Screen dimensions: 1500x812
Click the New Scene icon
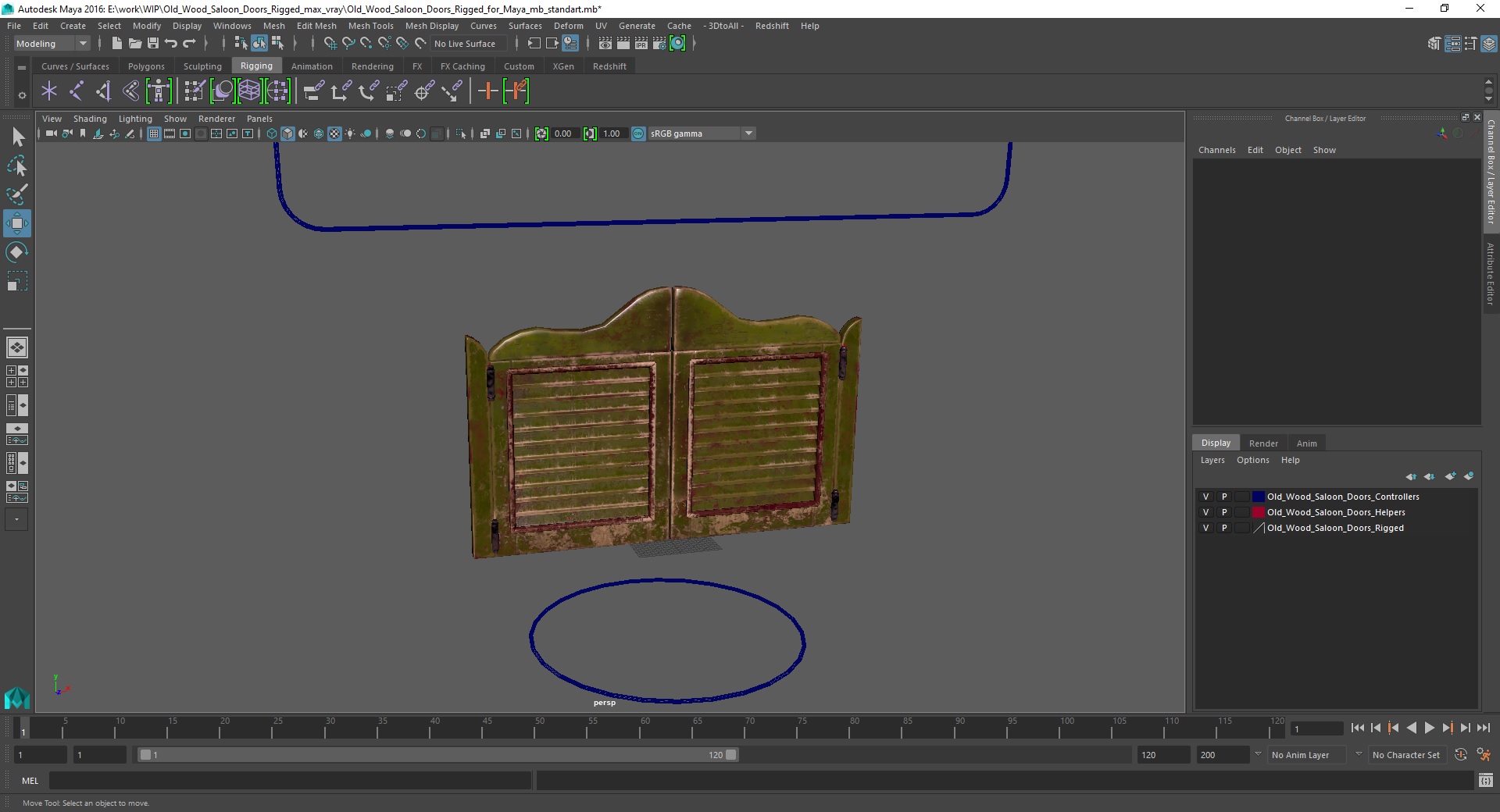tap(116, 44)
